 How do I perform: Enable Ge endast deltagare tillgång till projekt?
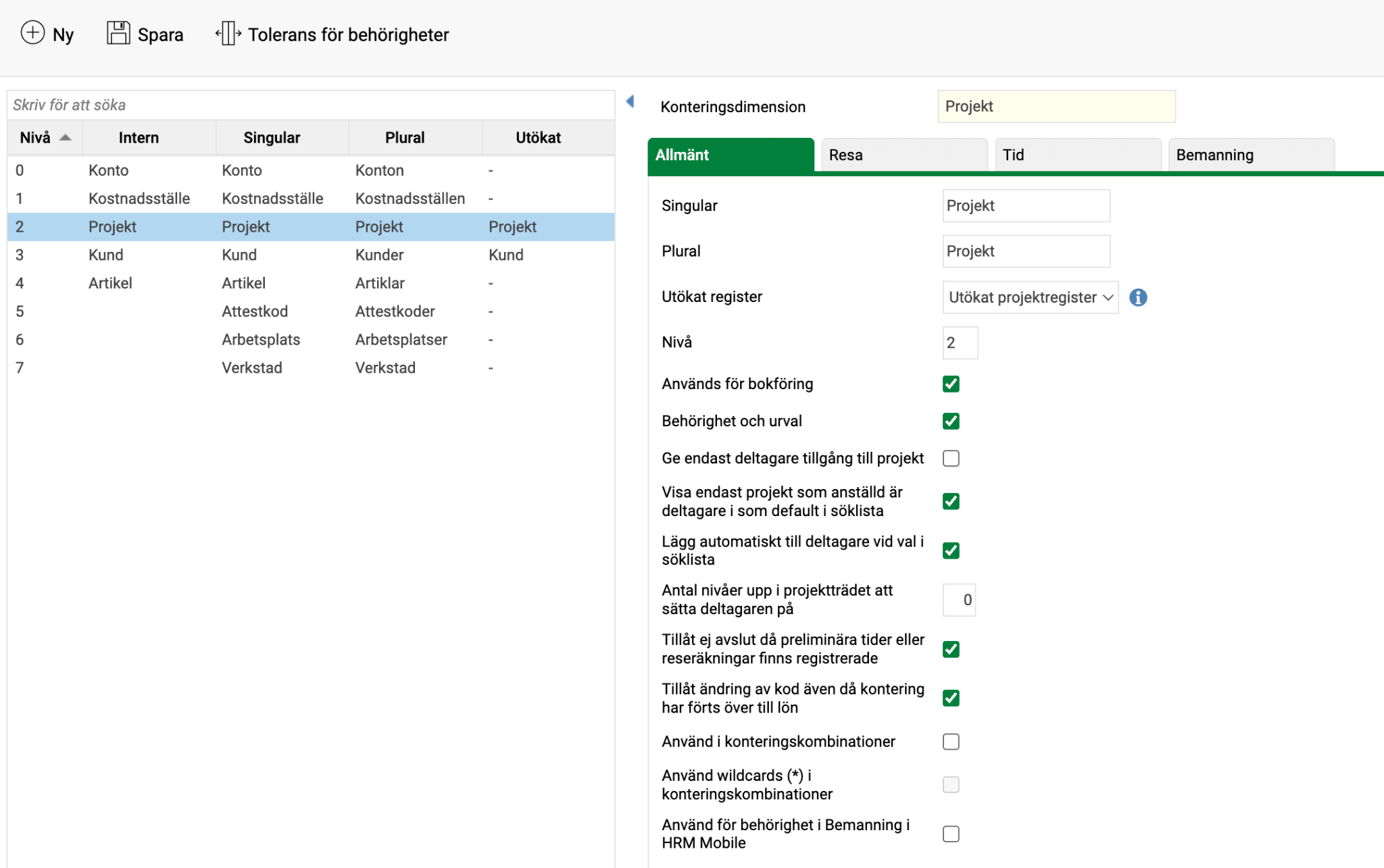click(951, 458)
